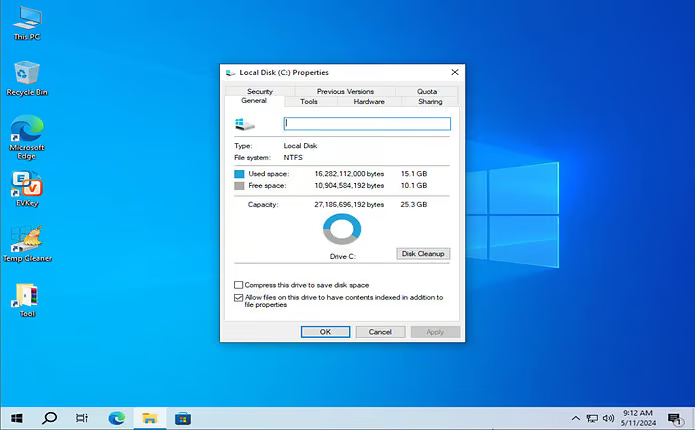Open the EVKey desktop shortcut

27,189
